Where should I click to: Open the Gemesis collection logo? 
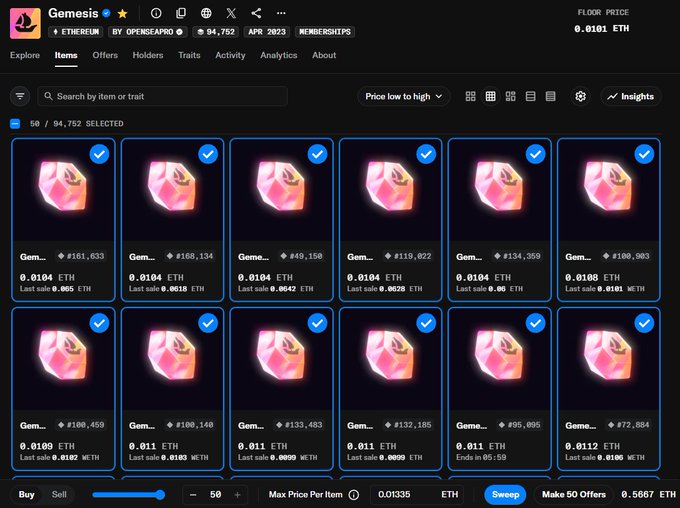25,23
